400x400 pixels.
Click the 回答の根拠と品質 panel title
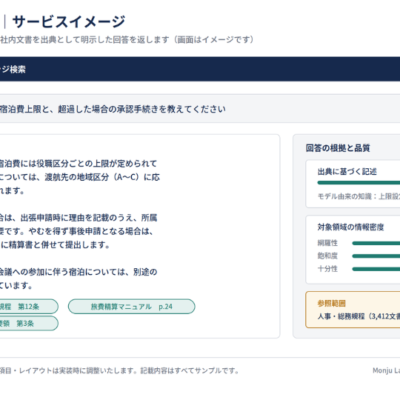tap(338, 148)
